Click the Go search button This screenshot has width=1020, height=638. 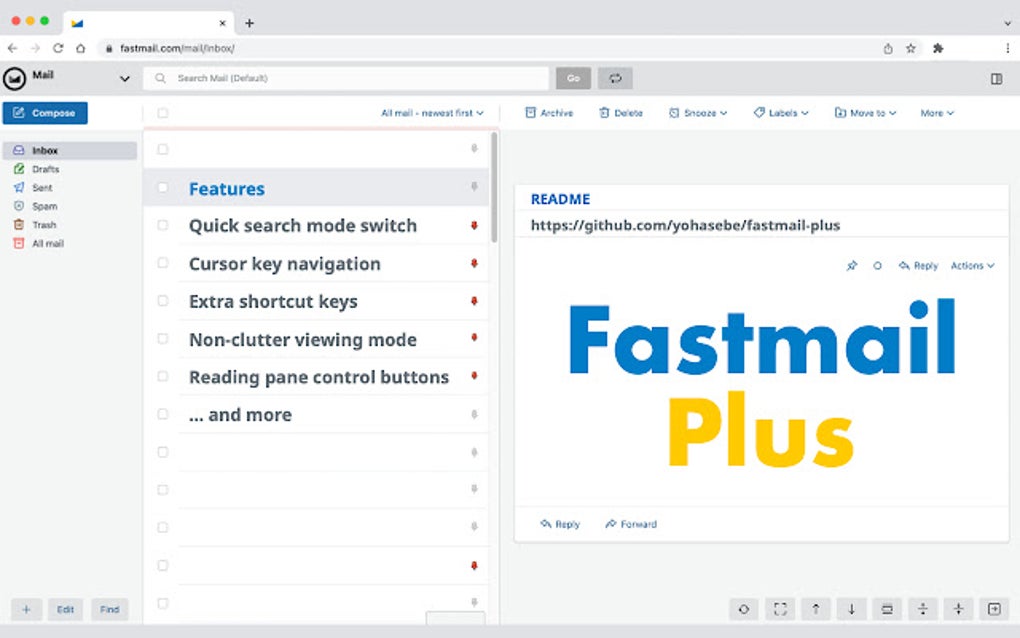tap(573, 78)
